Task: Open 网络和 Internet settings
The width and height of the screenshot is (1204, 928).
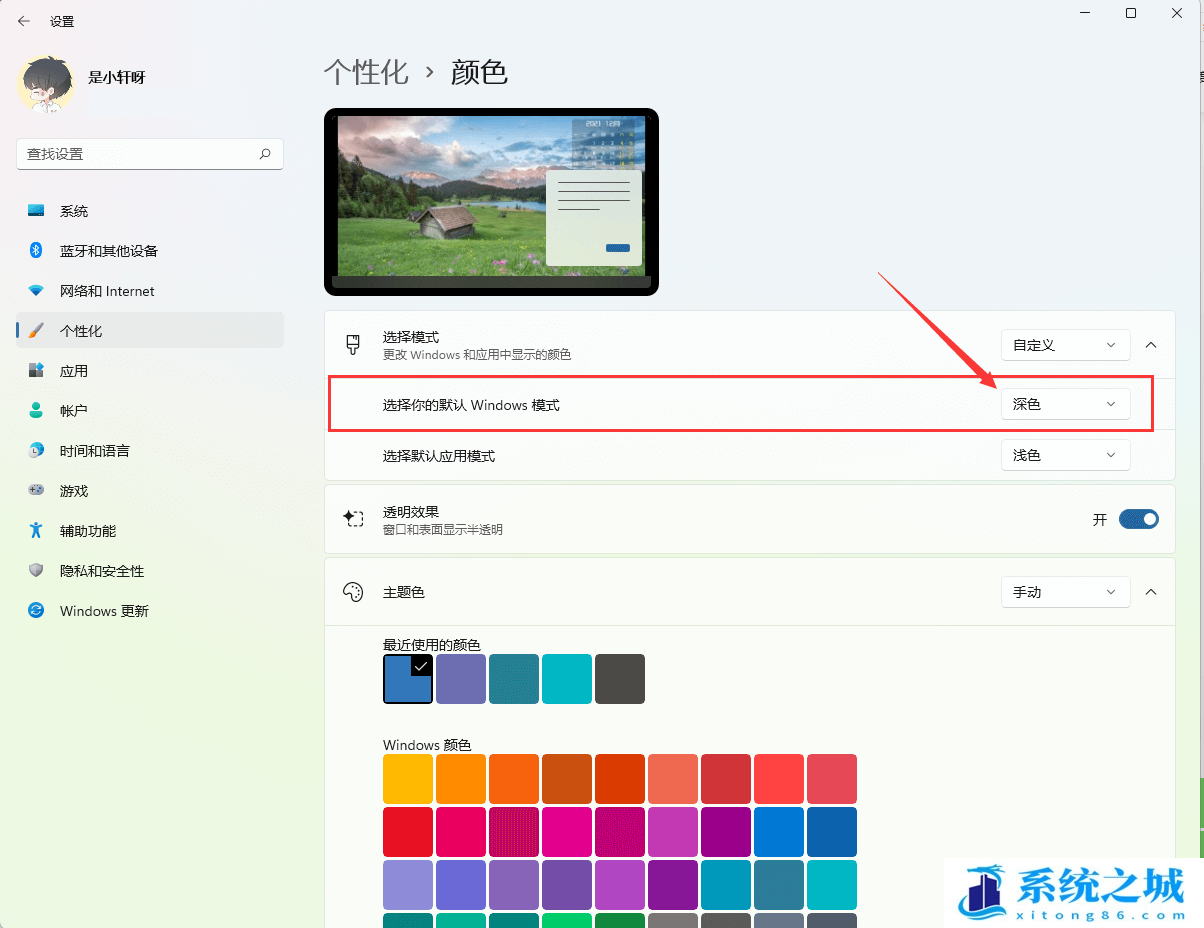Action: [150, 291]
